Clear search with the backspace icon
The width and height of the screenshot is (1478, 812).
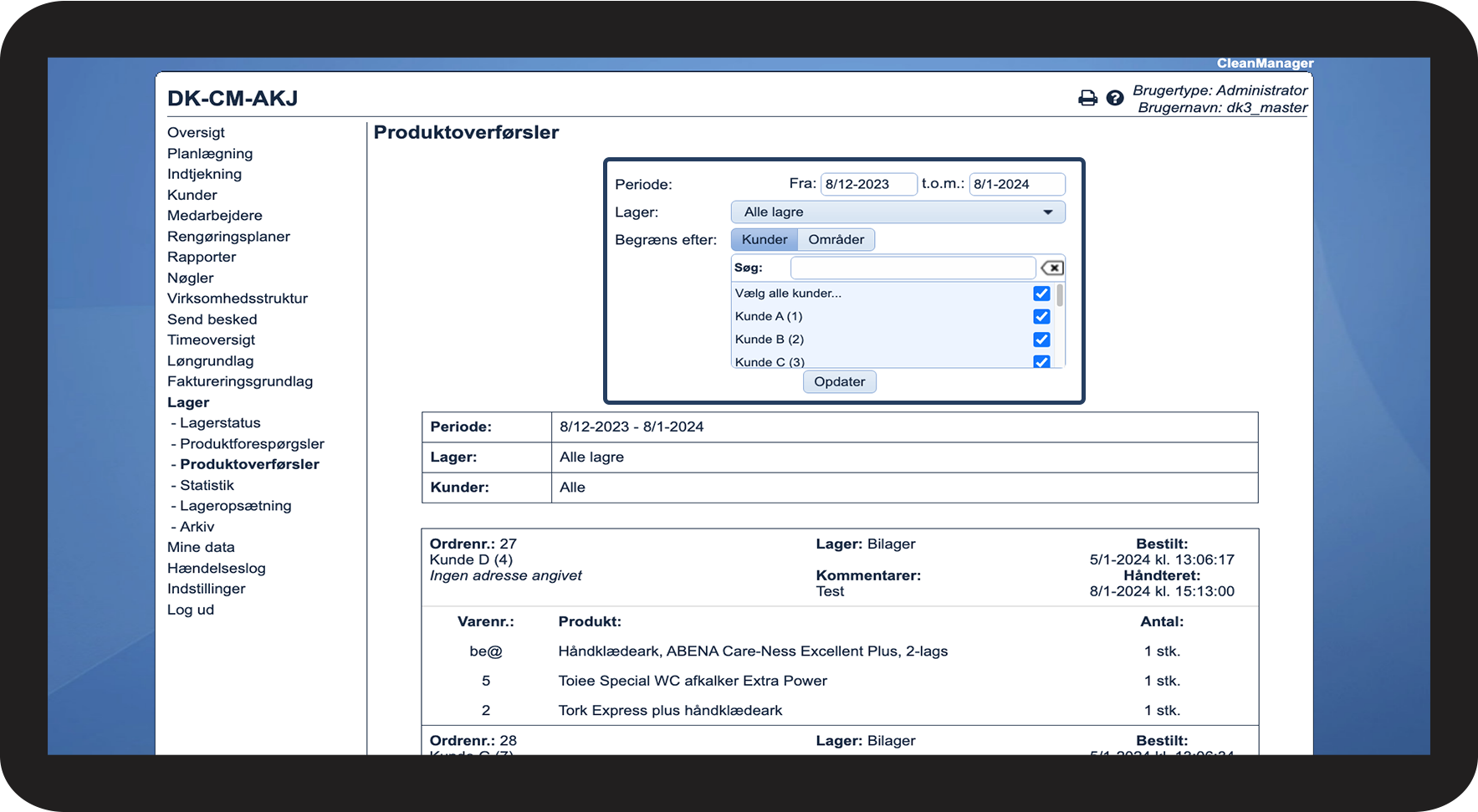click(x=1051, y=268)
